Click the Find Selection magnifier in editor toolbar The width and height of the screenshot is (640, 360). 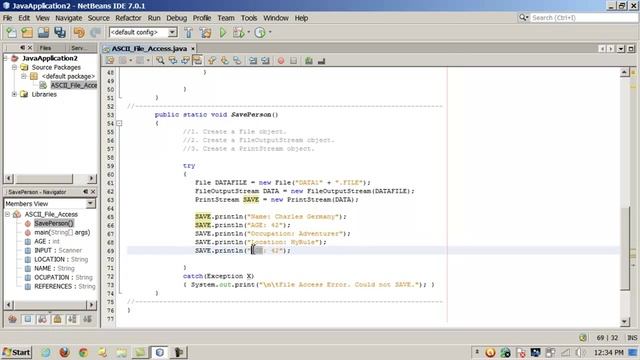(x=160, y=60)
